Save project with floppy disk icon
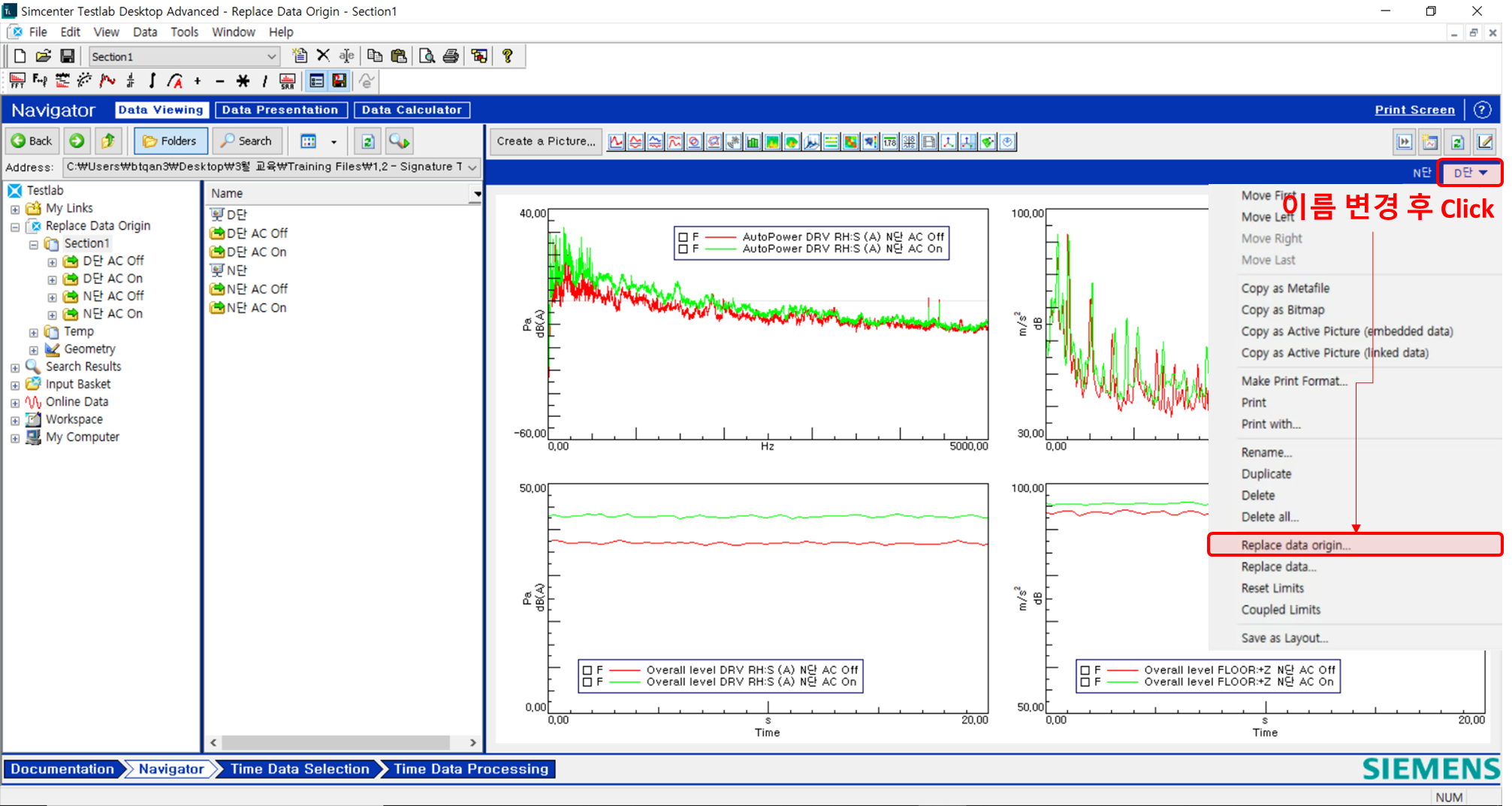Viewport: 1512px width, 806px height. [x=68, y=56]
